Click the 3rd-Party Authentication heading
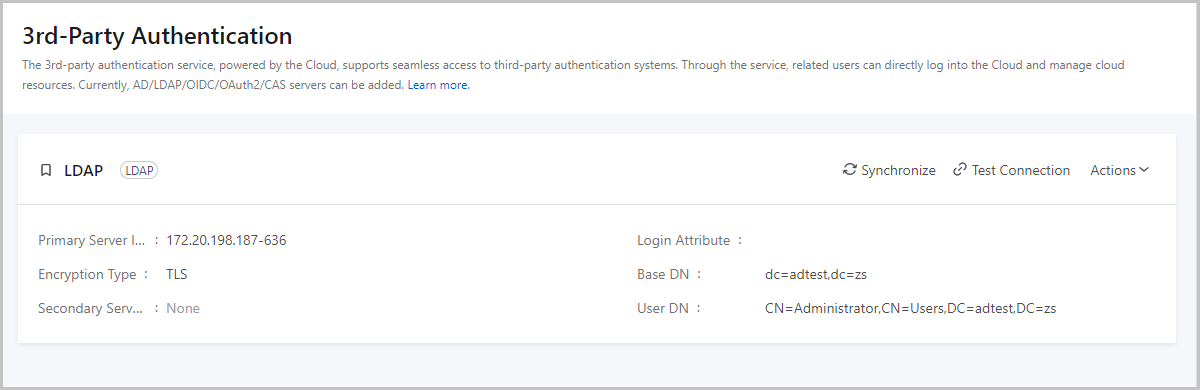Screen dimensions: 1200x390 coord(157,36)
